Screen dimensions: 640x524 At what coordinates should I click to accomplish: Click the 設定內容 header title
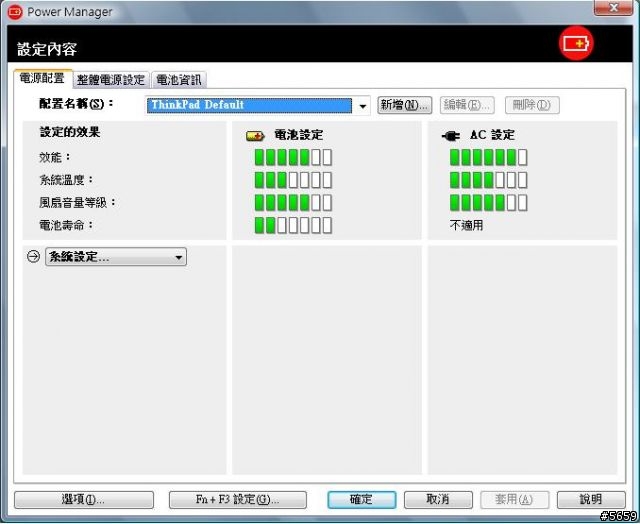coord(47,49)
